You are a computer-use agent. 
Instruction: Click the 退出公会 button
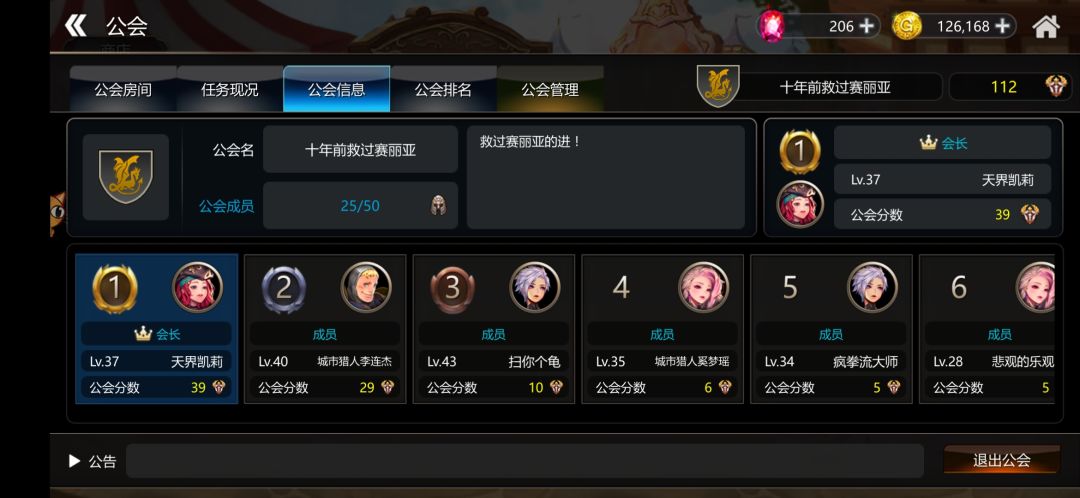[1001, 460]
